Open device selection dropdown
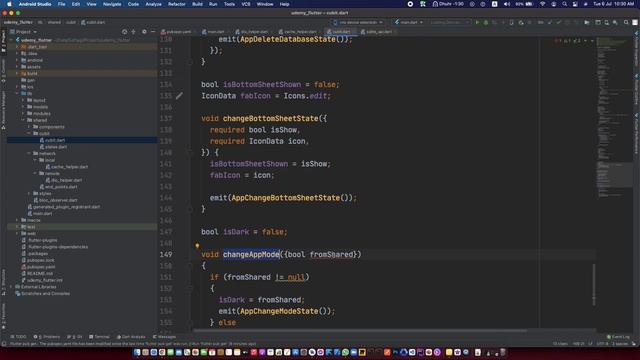 (358, 22)
